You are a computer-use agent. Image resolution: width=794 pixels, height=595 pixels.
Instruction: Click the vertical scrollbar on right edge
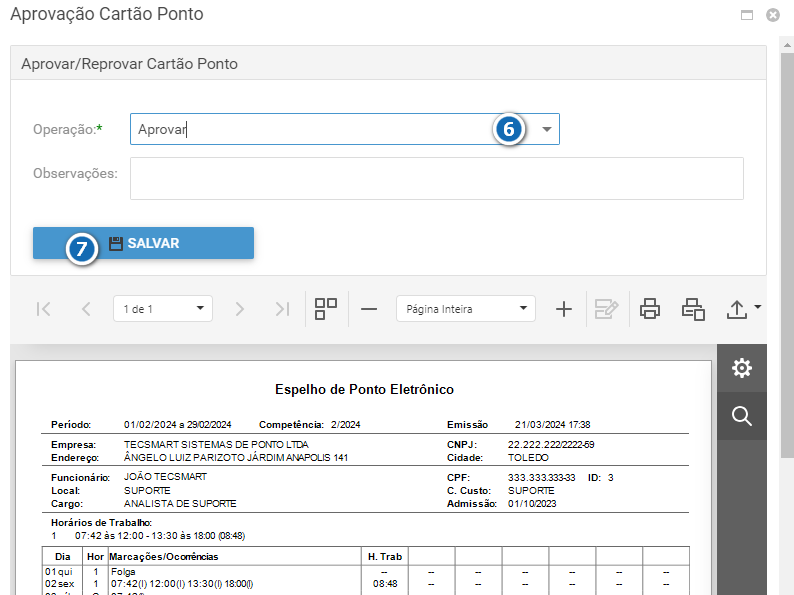pos(787,253)
